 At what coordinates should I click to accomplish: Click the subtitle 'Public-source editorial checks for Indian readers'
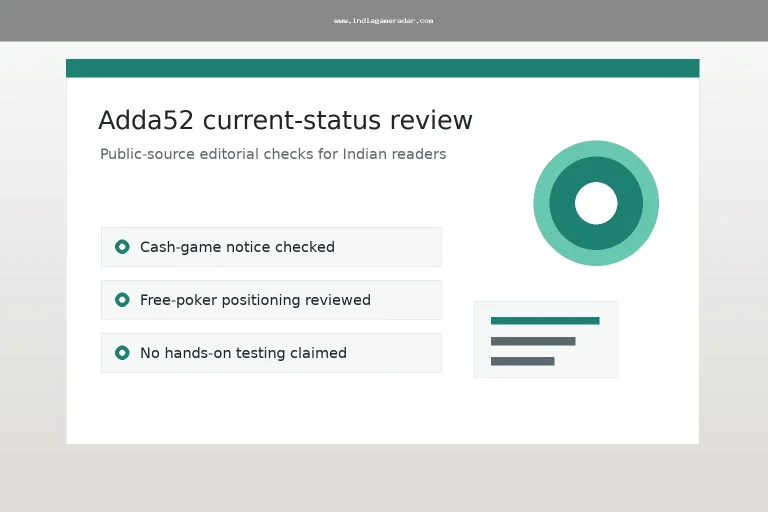(x=273, y=154)
